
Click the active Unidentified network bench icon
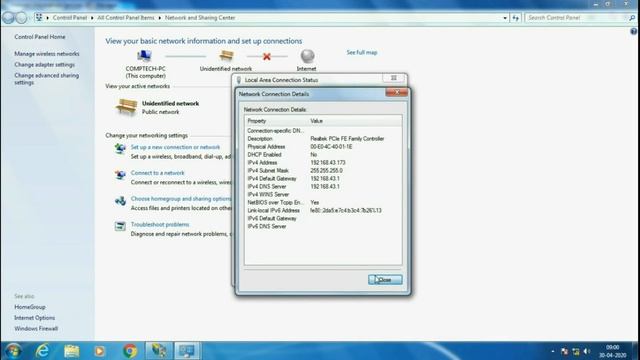tap(126, 107)
